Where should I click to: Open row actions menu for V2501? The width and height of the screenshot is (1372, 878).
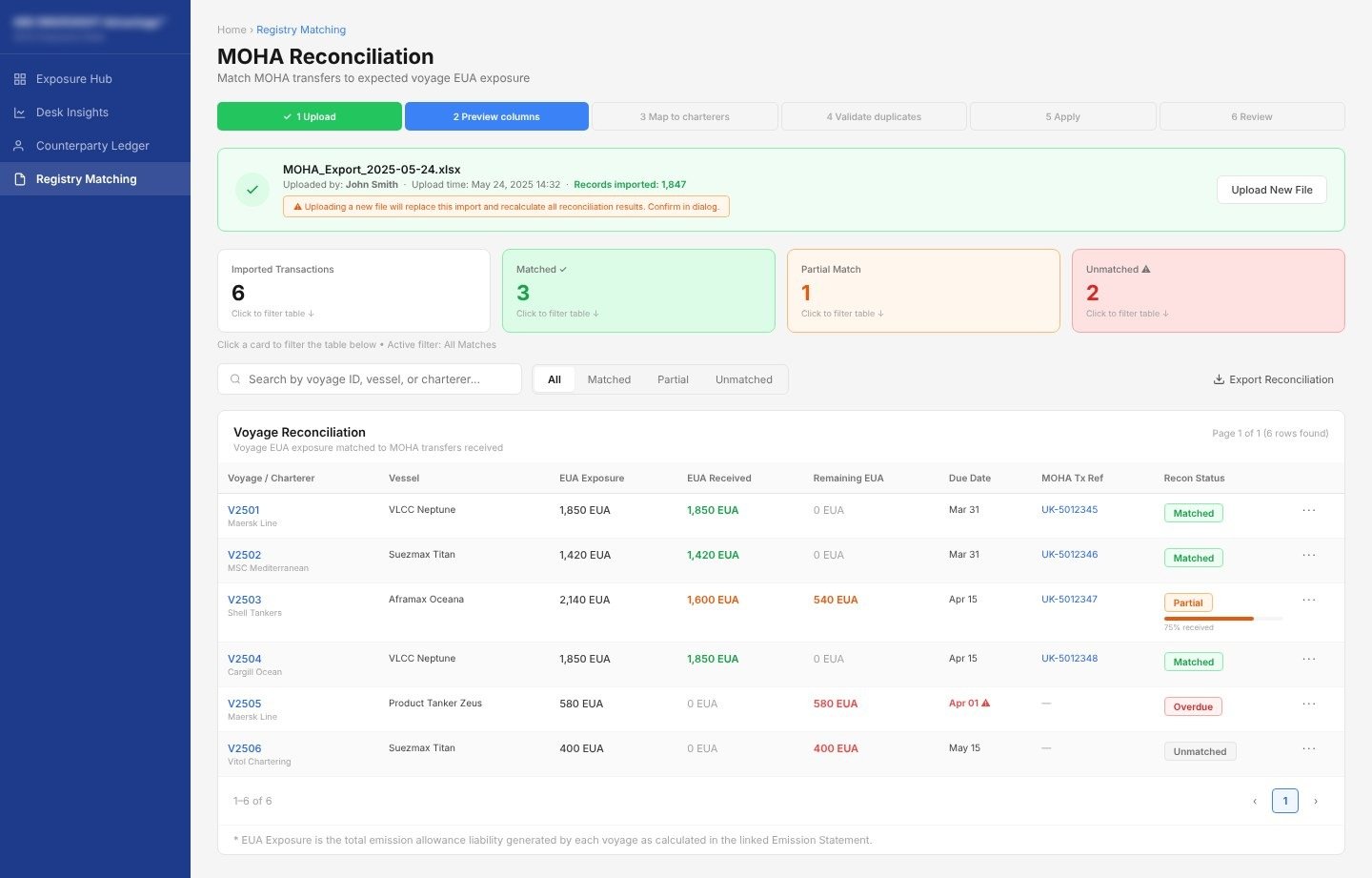1309,510
